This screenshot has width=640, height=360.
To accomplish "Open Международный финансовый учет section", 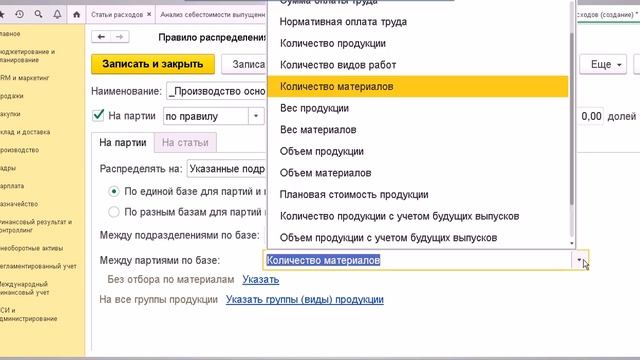I will pyautogui.click(x=24, y=288).
